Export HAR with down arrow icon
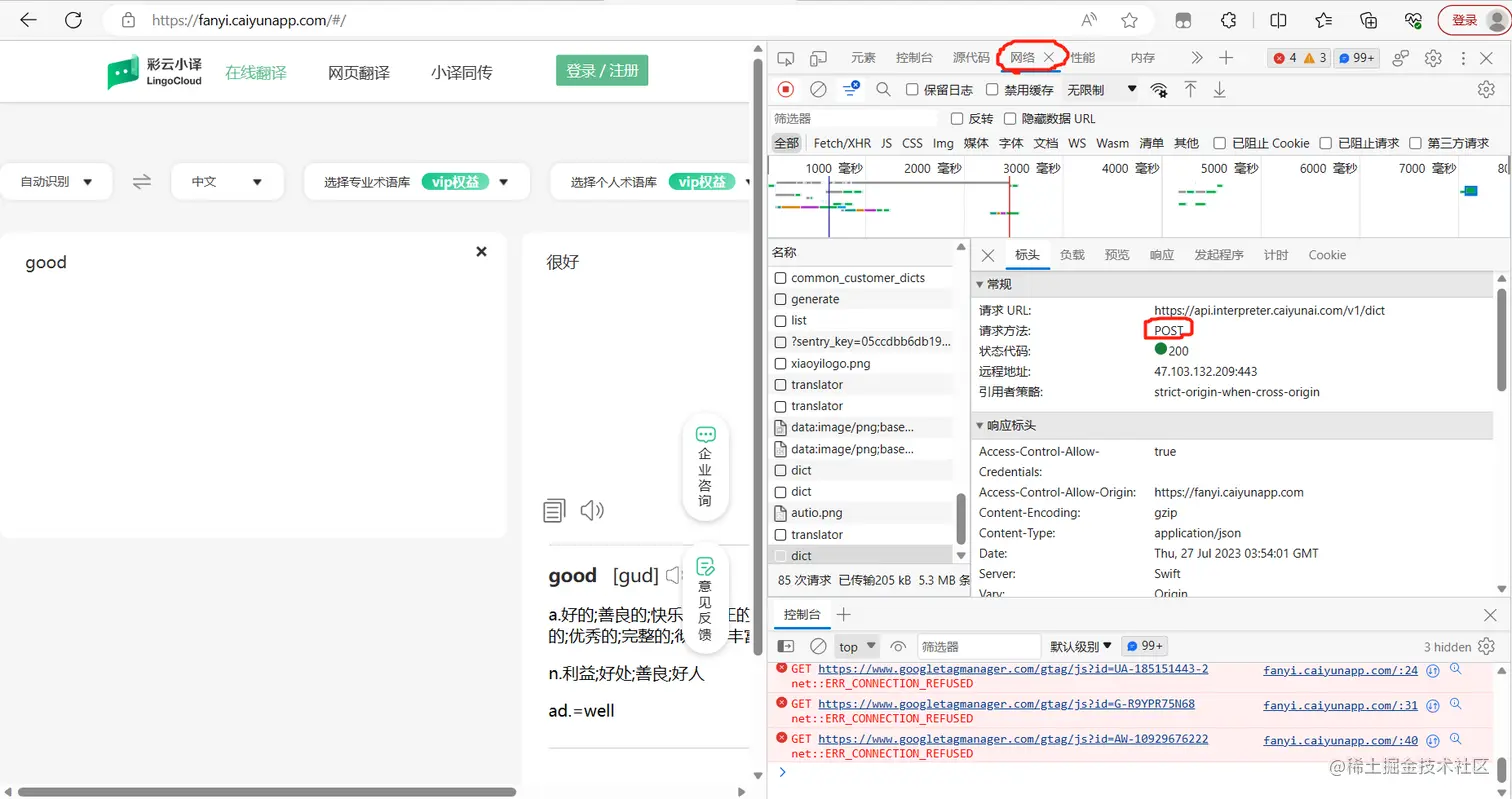 (x=1219, y=89)
